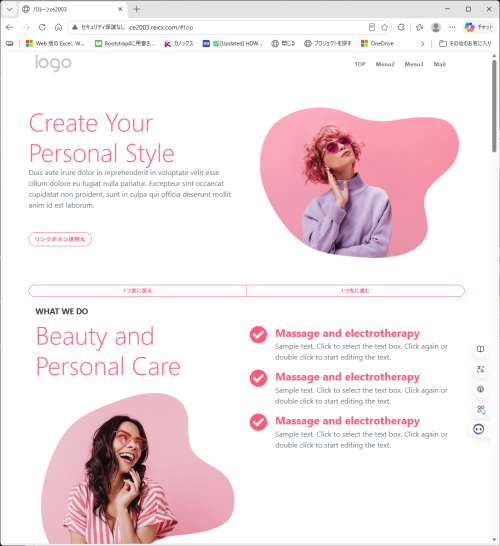The width and height of the screenshot is (500, 546).
Task: Click the right half of the pagination bar
Action: click(356, 291)
